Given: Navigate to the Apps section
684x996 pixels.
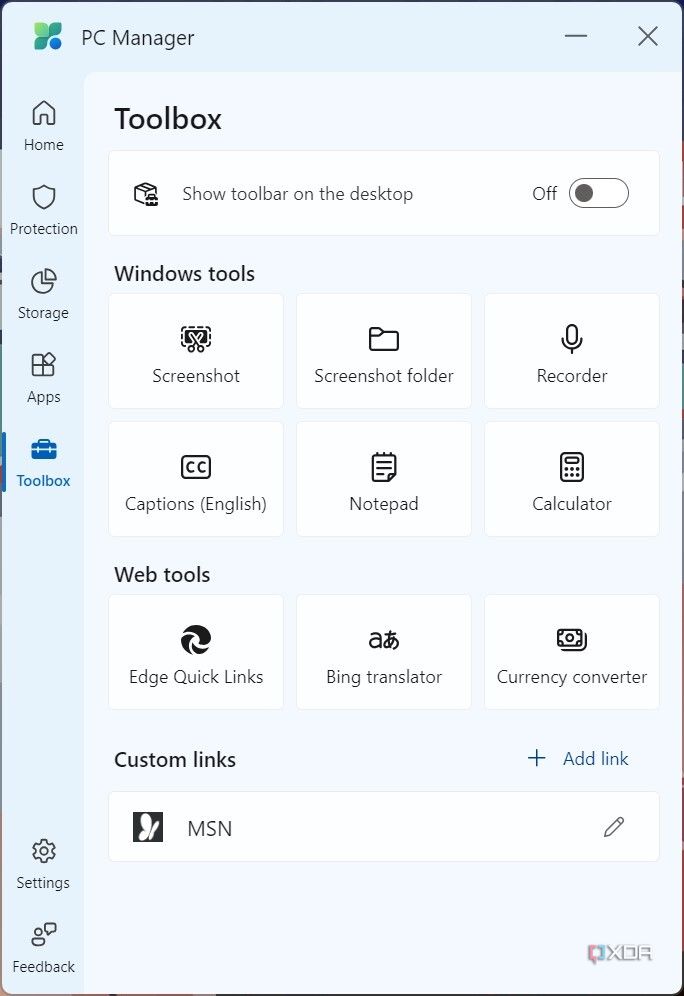Looking at the screenshot, I should click(x=43, y=378).
